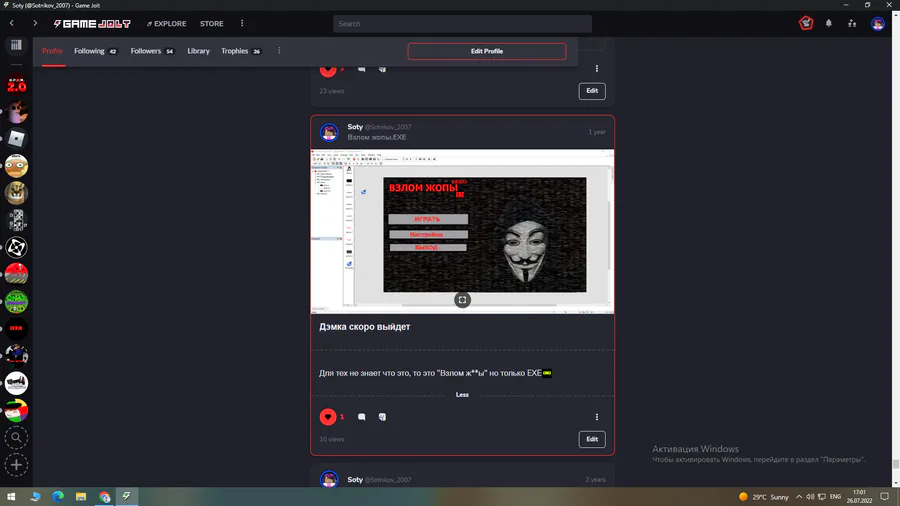Switch the ENG input language
This screenshot has width=900, height=506.
(x=835, y=497)
